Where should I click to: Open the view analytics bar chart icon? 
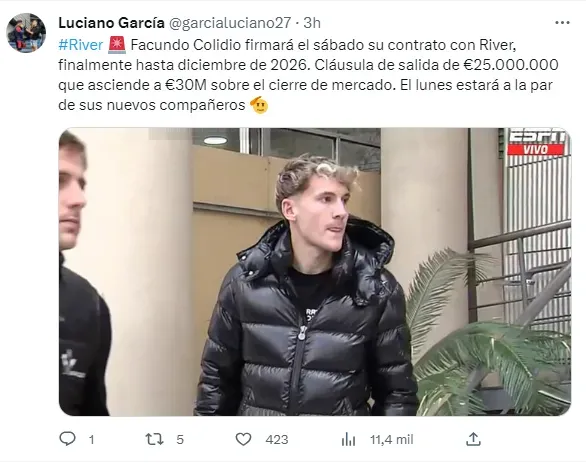click(x=348, y=439)
